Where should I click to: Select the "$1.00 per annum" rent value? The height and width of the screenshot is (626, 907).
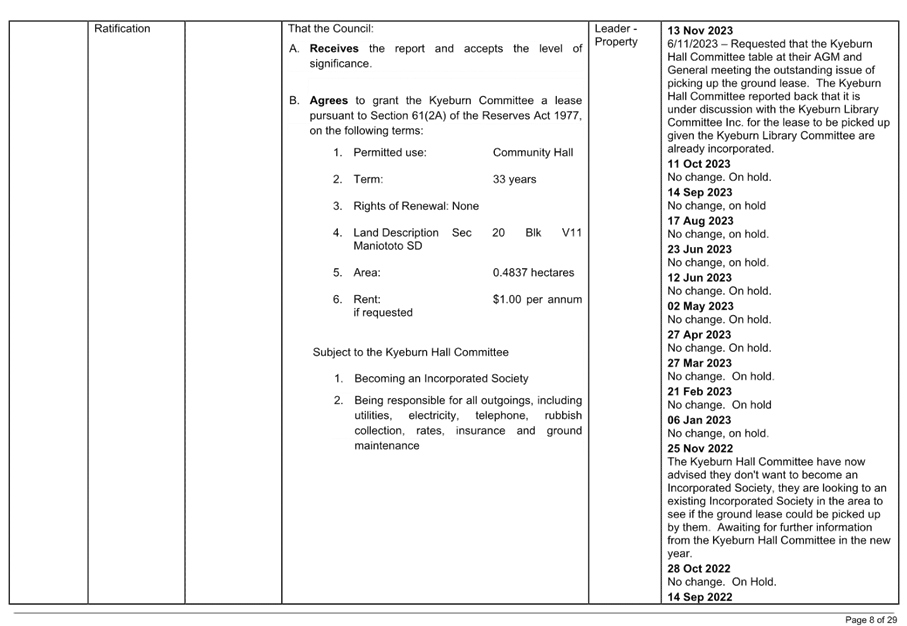click(x=538, y=300)
